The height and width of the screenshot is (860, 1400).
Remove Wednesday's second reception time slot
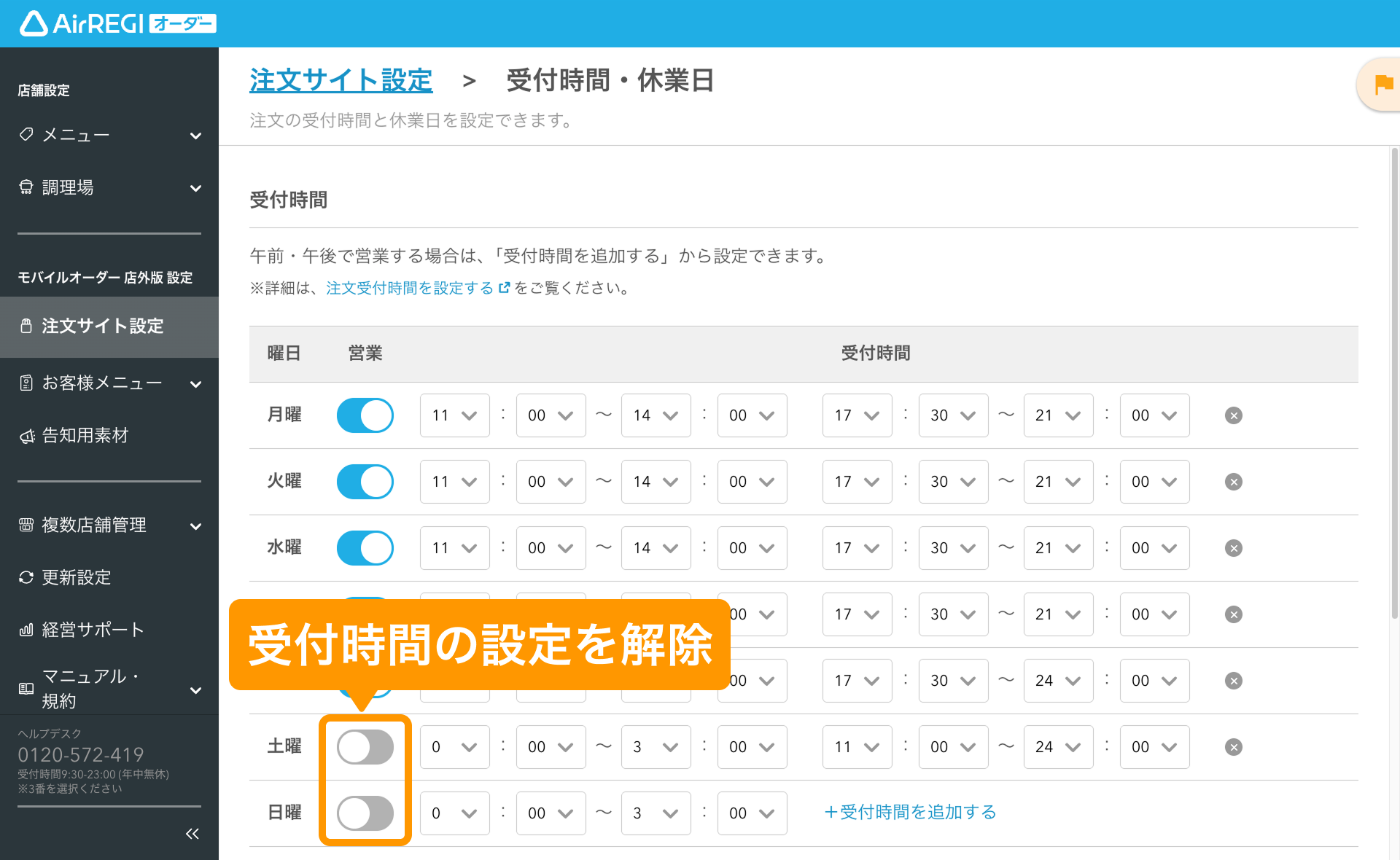pos(1234,548)
